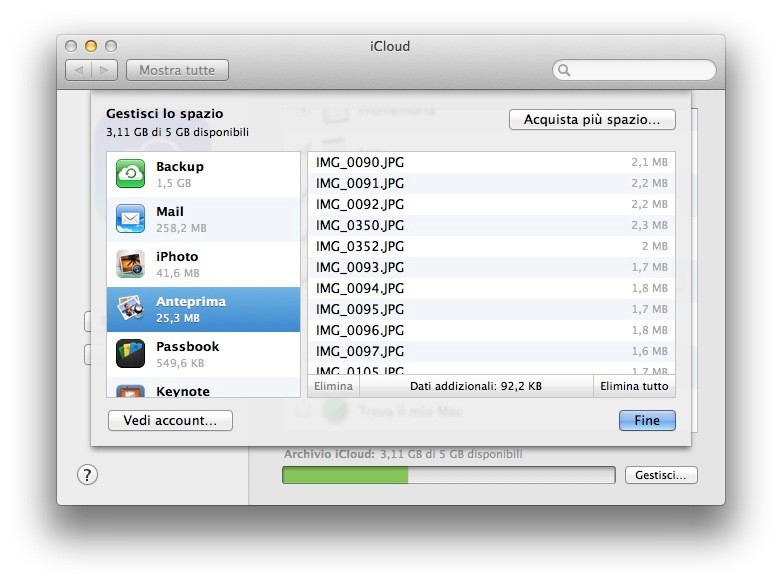Click the iPhoto app icon
Viewport: 782px width, 584px height.
[x=131, y=264]
